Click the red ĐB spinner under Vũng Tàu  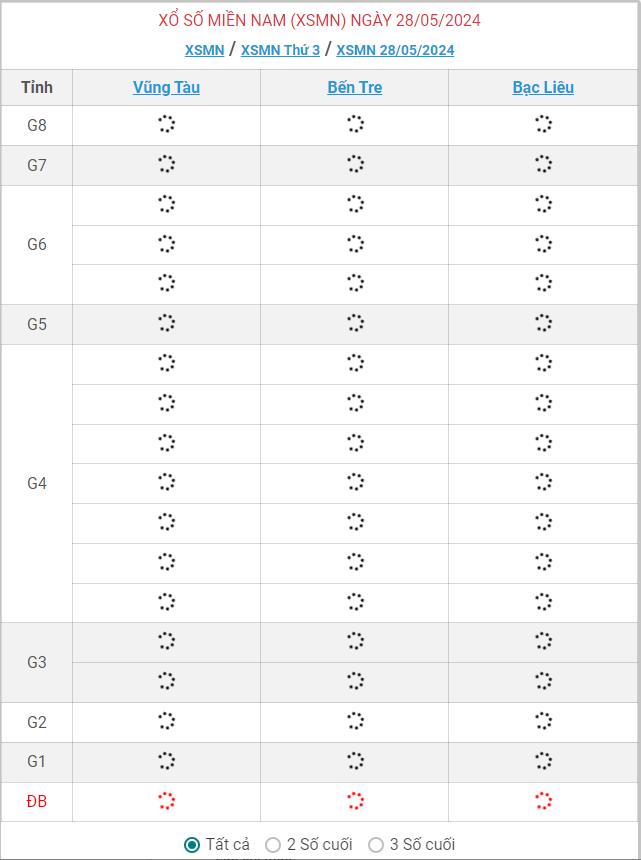(166, 801)
